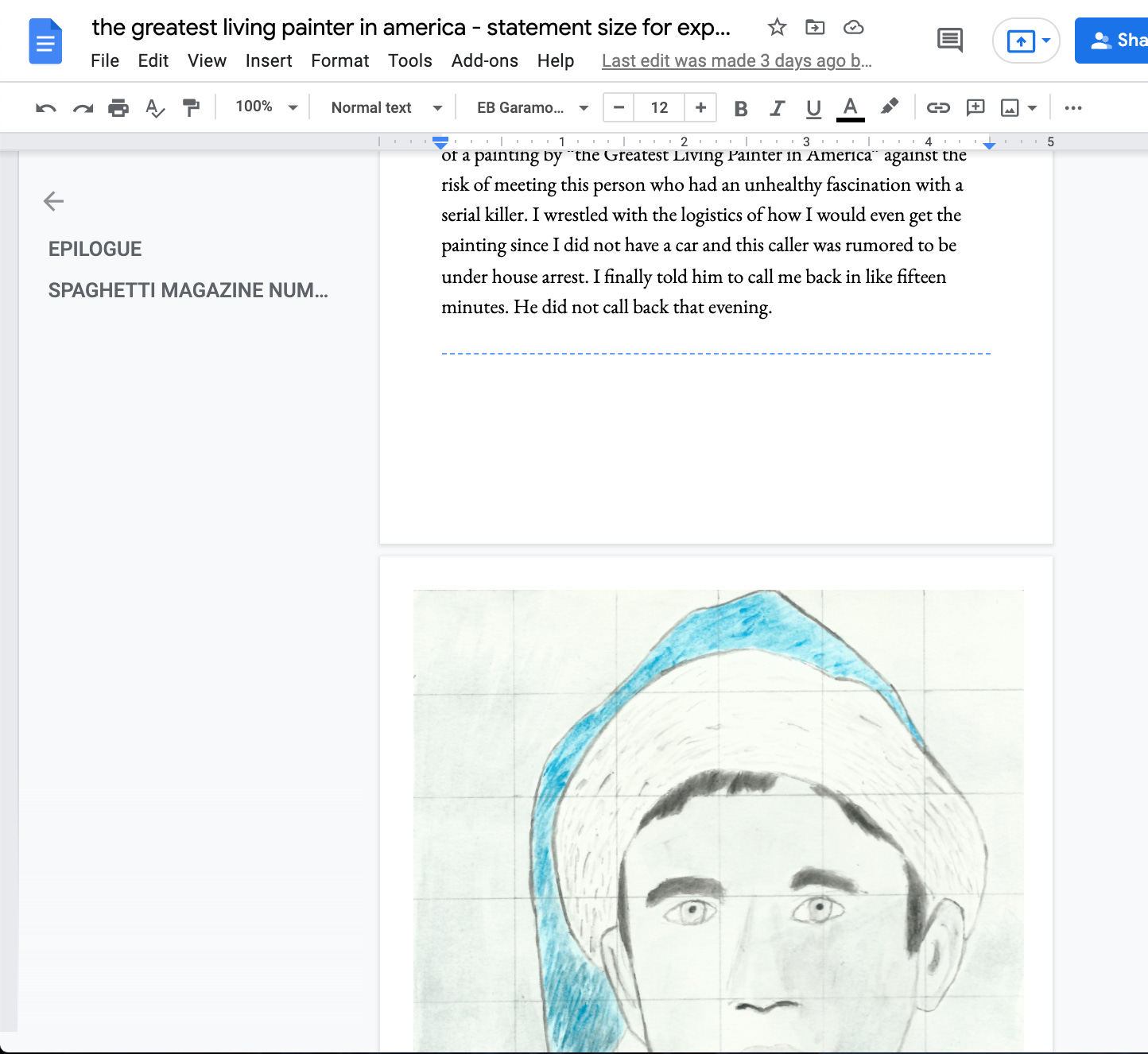Print the document
Screen dimensions: 1148x1054
[118, 108]
